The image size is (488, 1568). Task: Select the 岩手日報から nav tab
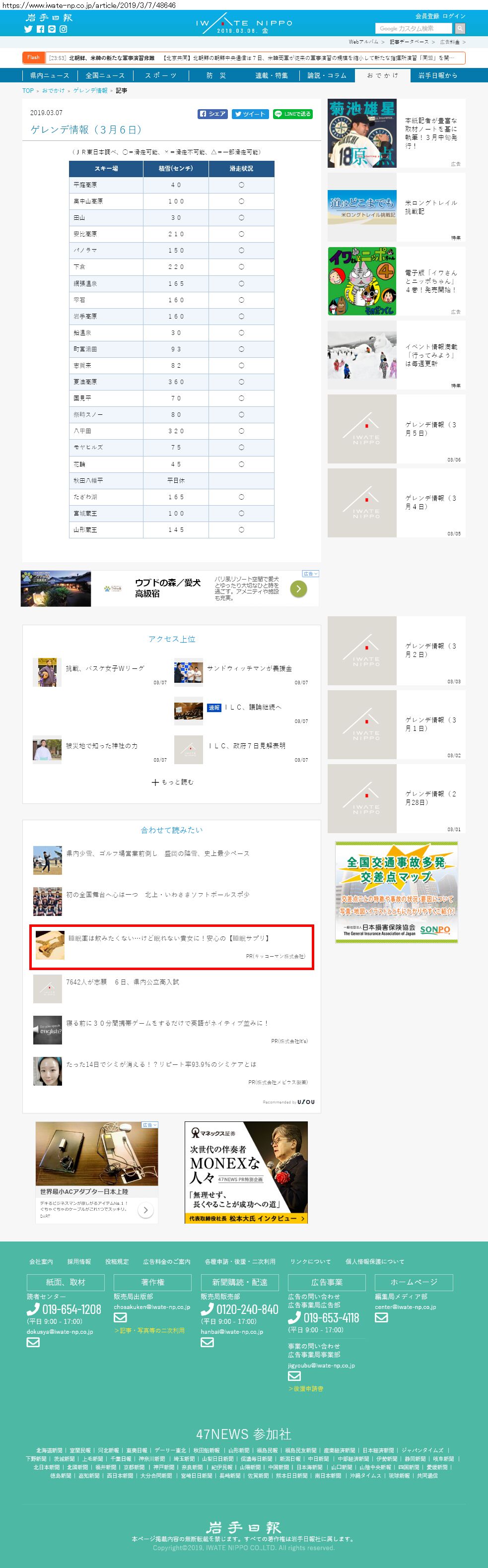(x=437, y=75)
